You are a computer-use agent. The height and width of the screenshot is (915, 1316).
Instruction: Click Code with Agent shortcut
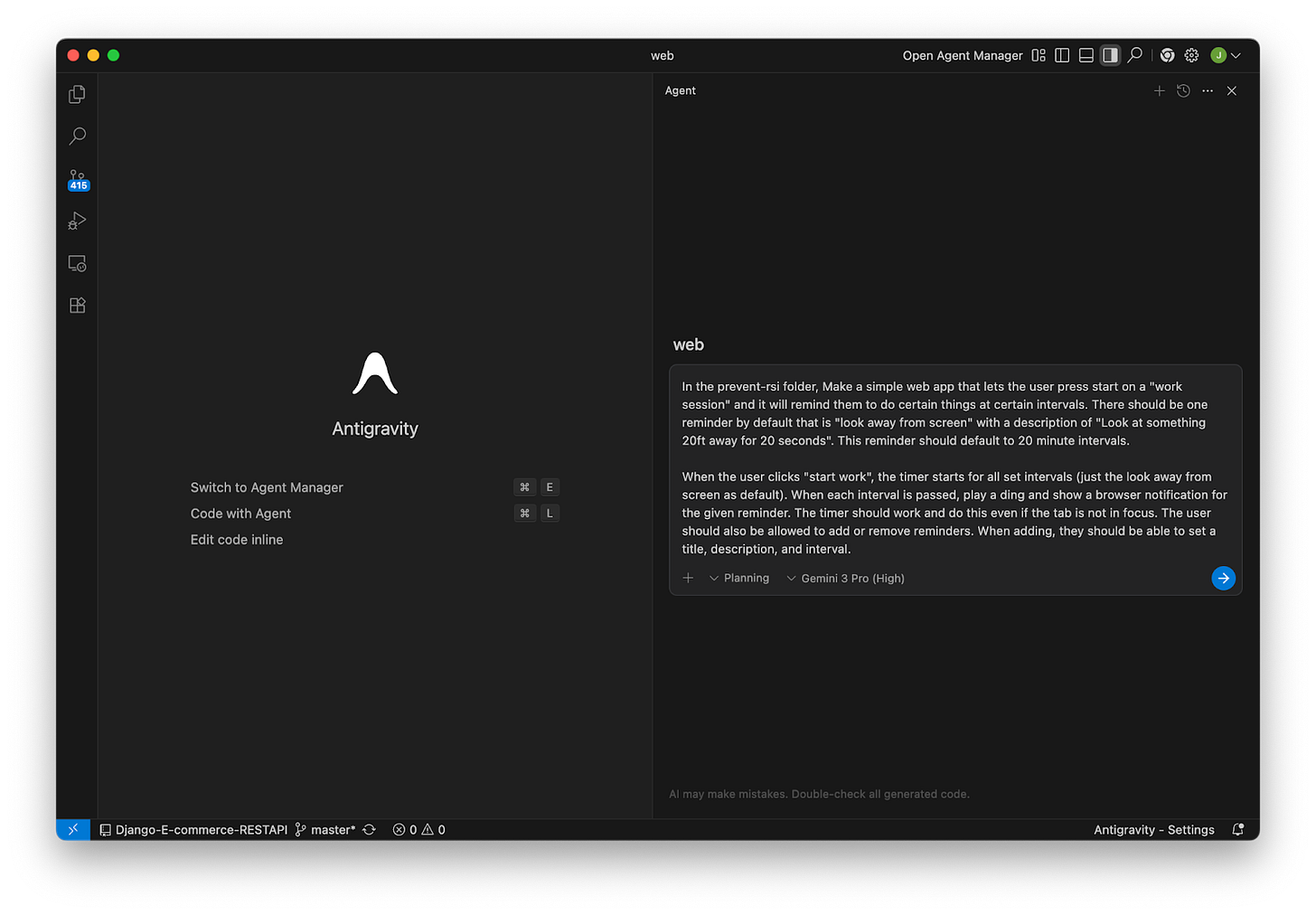point(374,514)
